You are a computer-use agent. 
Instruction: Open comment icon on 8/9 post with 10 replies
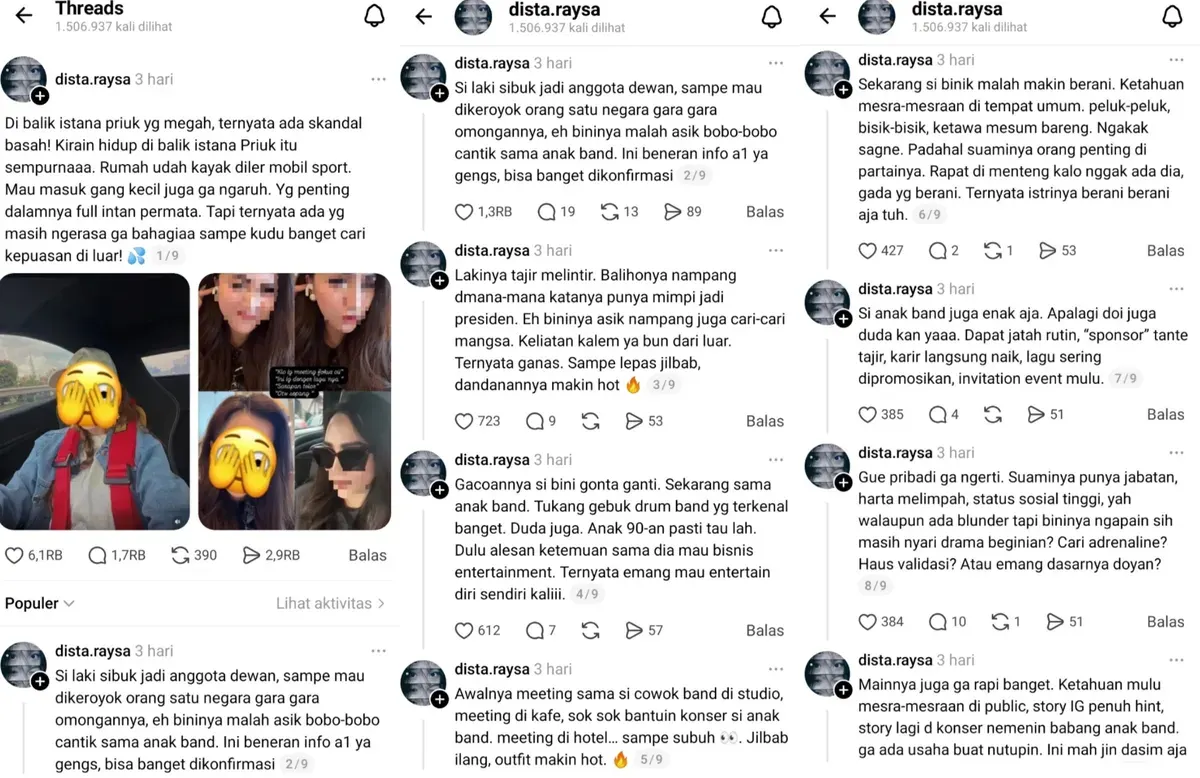[938, 621]
